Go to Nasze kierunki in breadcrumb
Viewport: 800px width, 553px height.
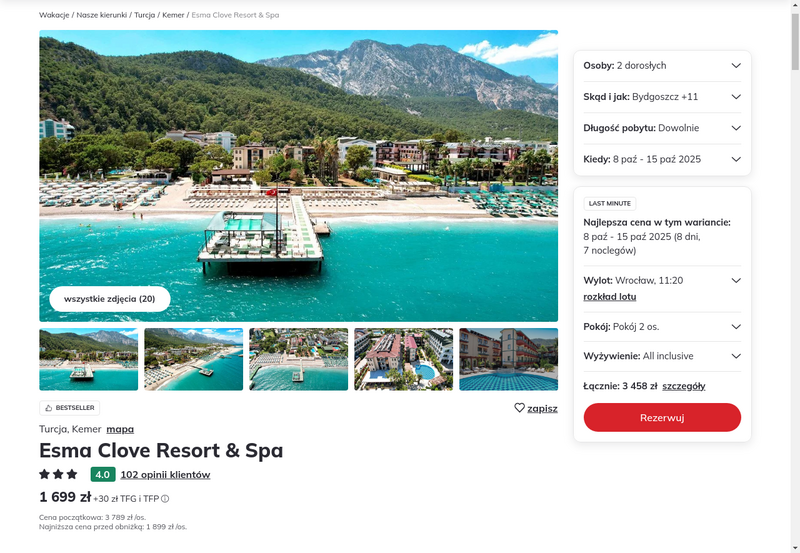tap(102, 15)
